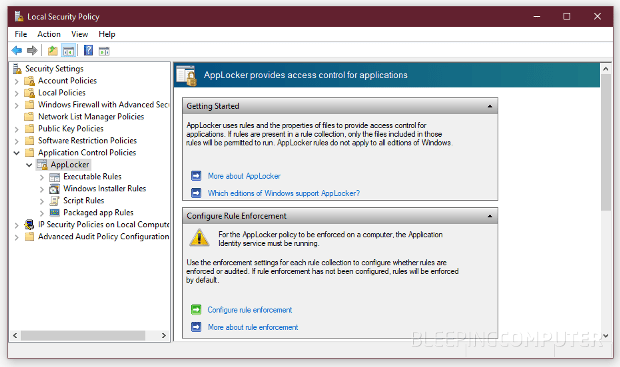This screenshot has height=367, width=620.
Task: Collapse the Application Control Policies node
Action: 17,153
